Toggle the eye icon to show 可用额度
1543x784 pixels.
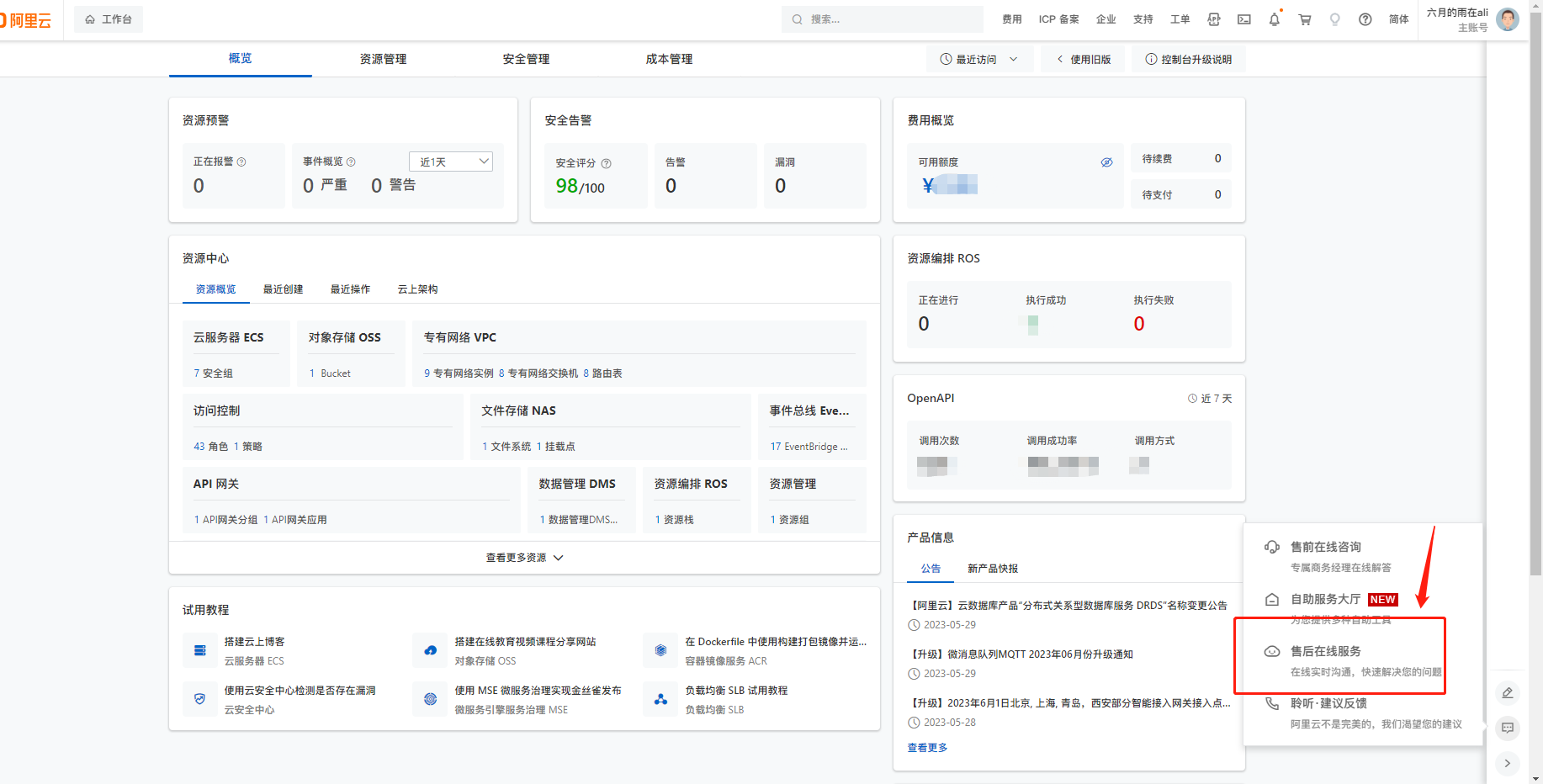point(1107,162)
